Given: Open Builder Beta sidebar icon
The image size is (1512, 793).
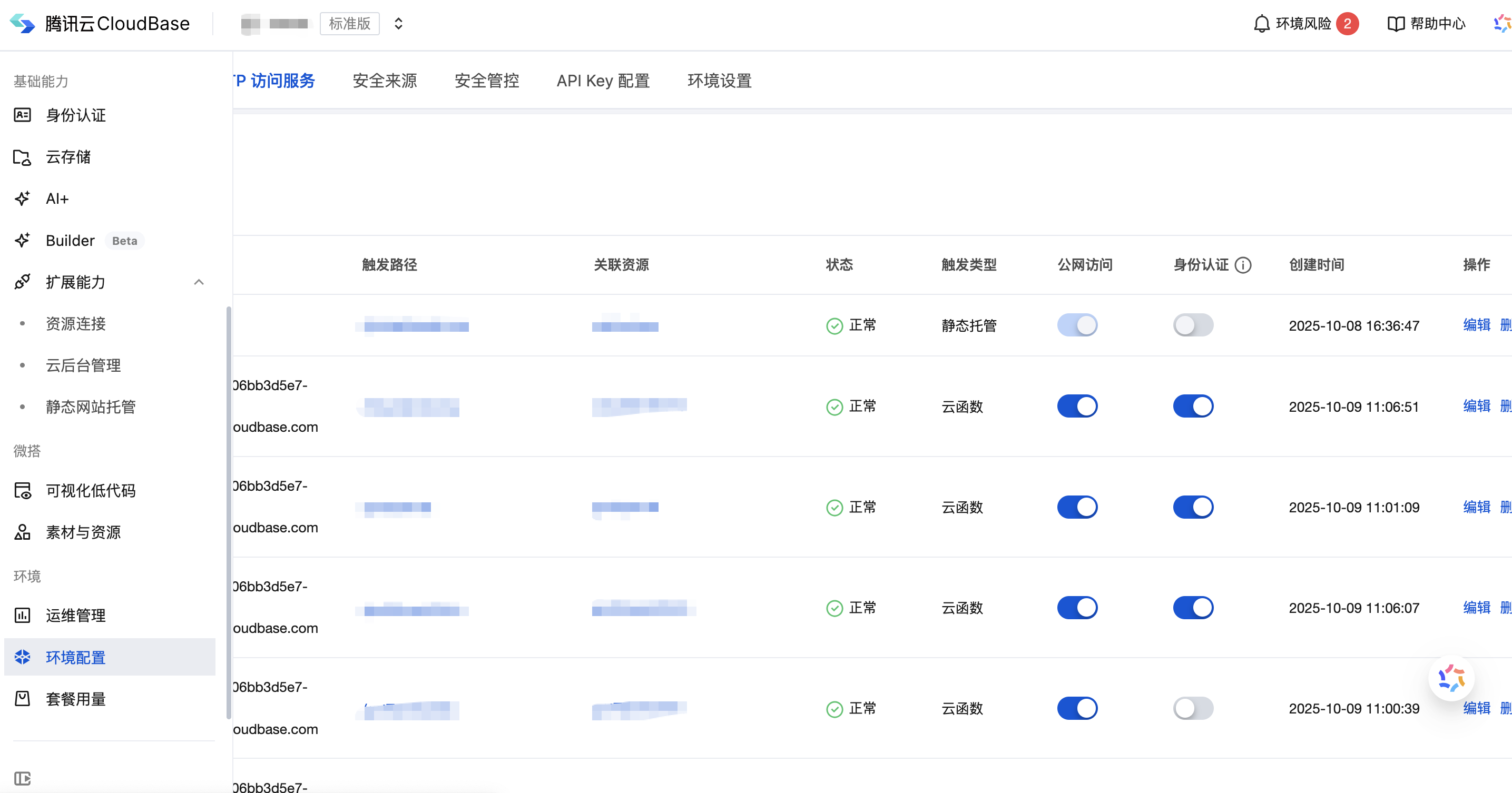Looking at the screenshot, I should [x=22, y=241].
